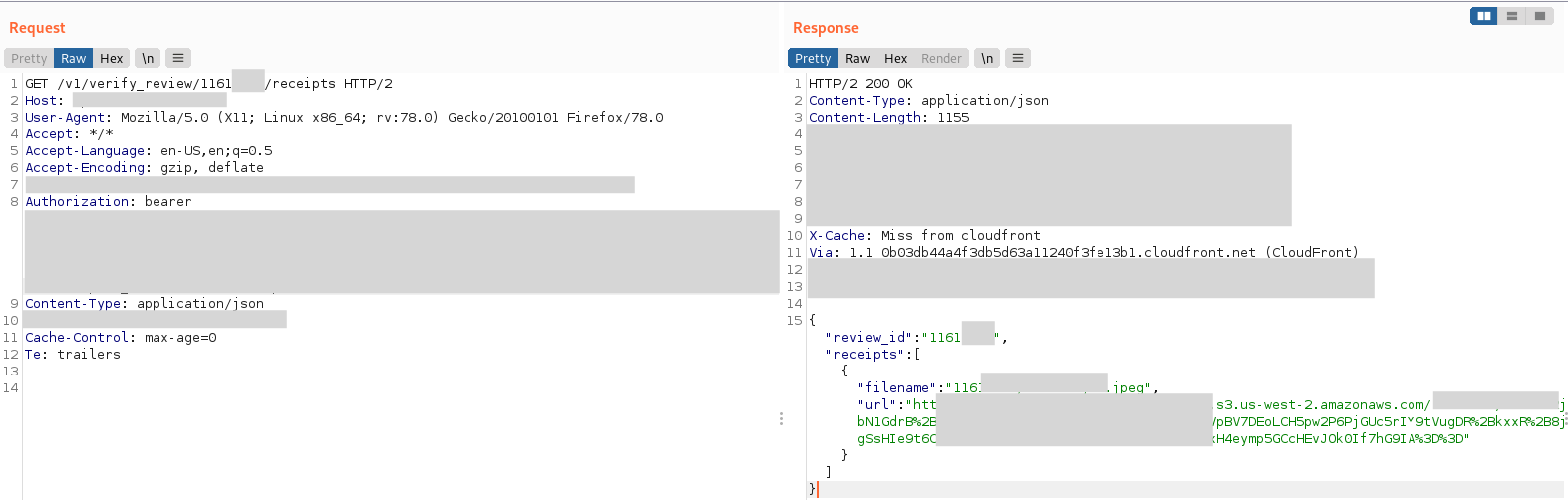Image resolution: width=1568 pixels, height=500 pixels.
Task: Select the Pretty tab in Request
Action: click(29, 59)
